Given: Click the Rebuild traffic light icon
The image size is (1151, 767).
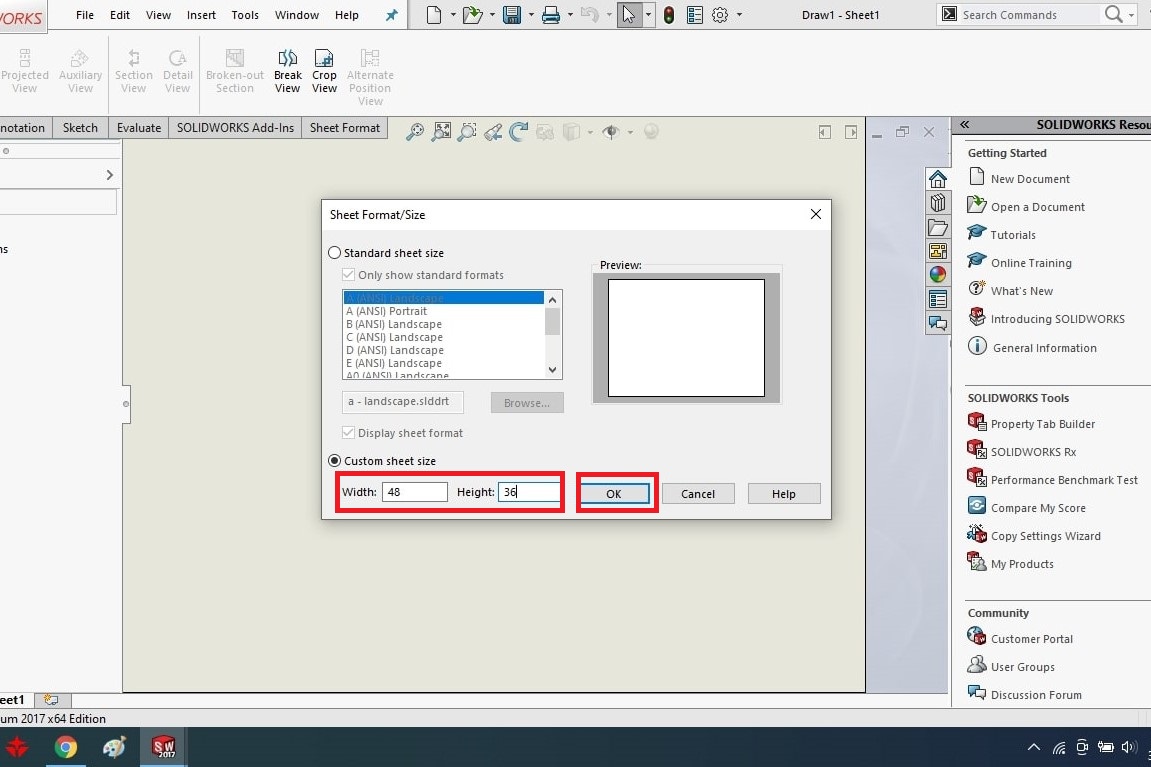Looking at the screenshot, I should click(x=669, y=15).
